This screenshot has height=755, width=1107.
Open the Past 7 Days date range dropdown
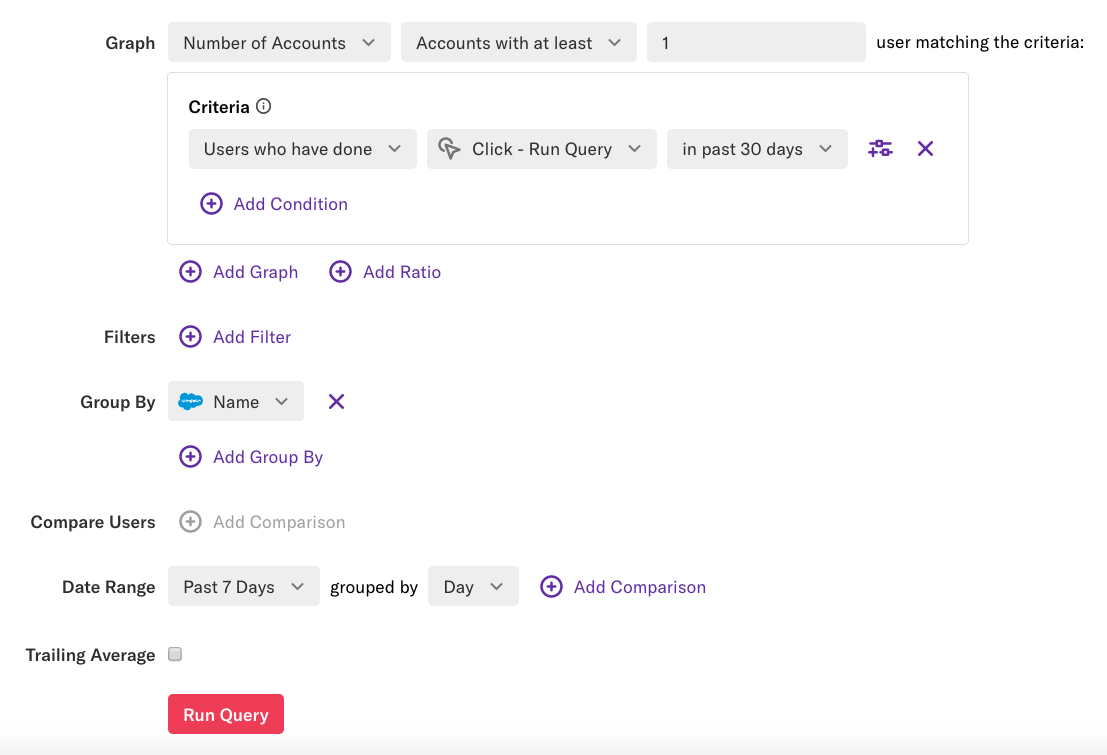(244, 586)
